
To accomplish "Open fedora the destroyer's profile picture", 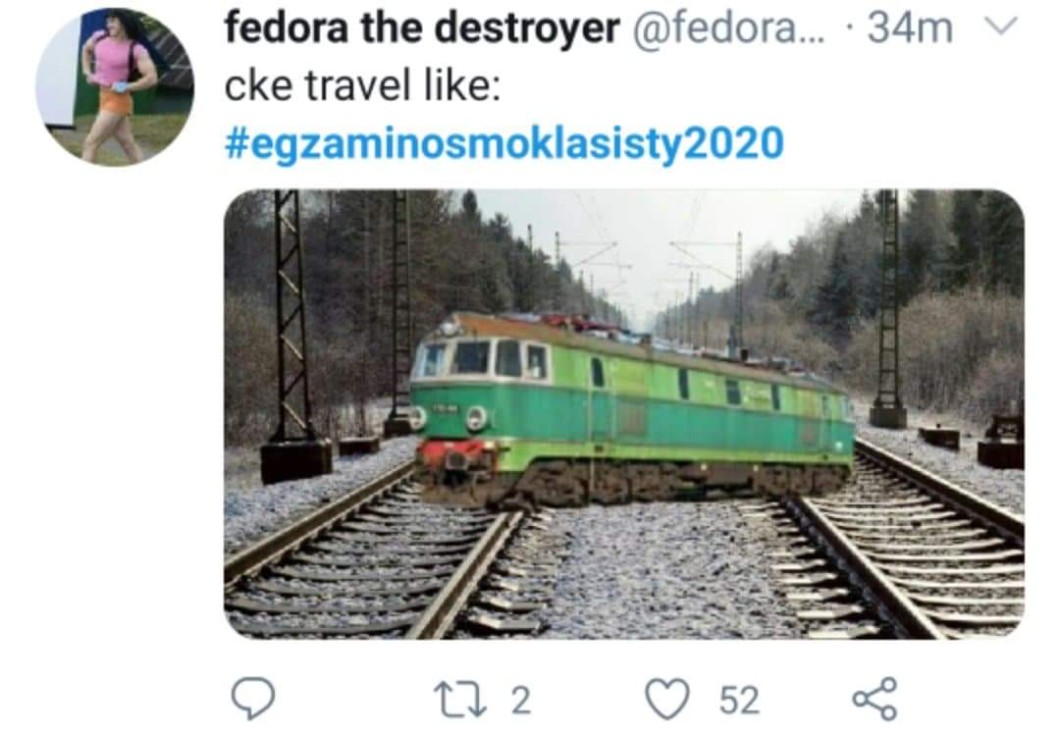I will (115, 87).
